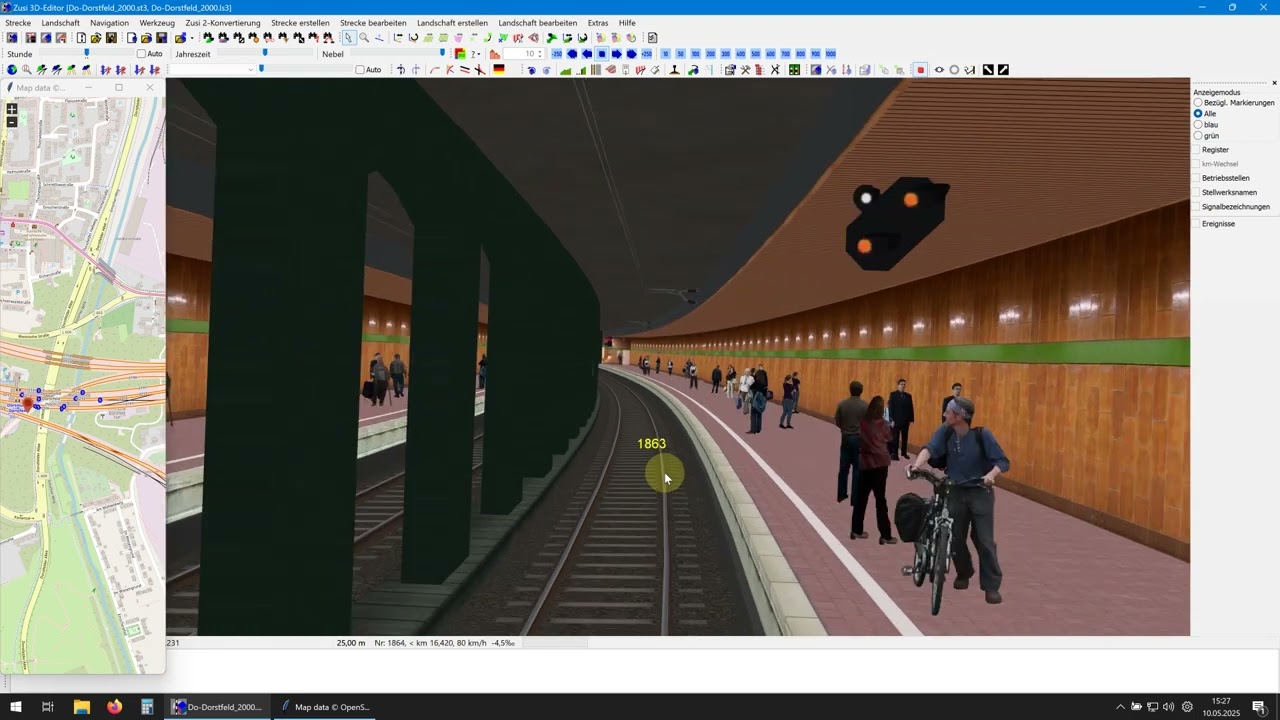Click the eye view icon

point(939,70)
